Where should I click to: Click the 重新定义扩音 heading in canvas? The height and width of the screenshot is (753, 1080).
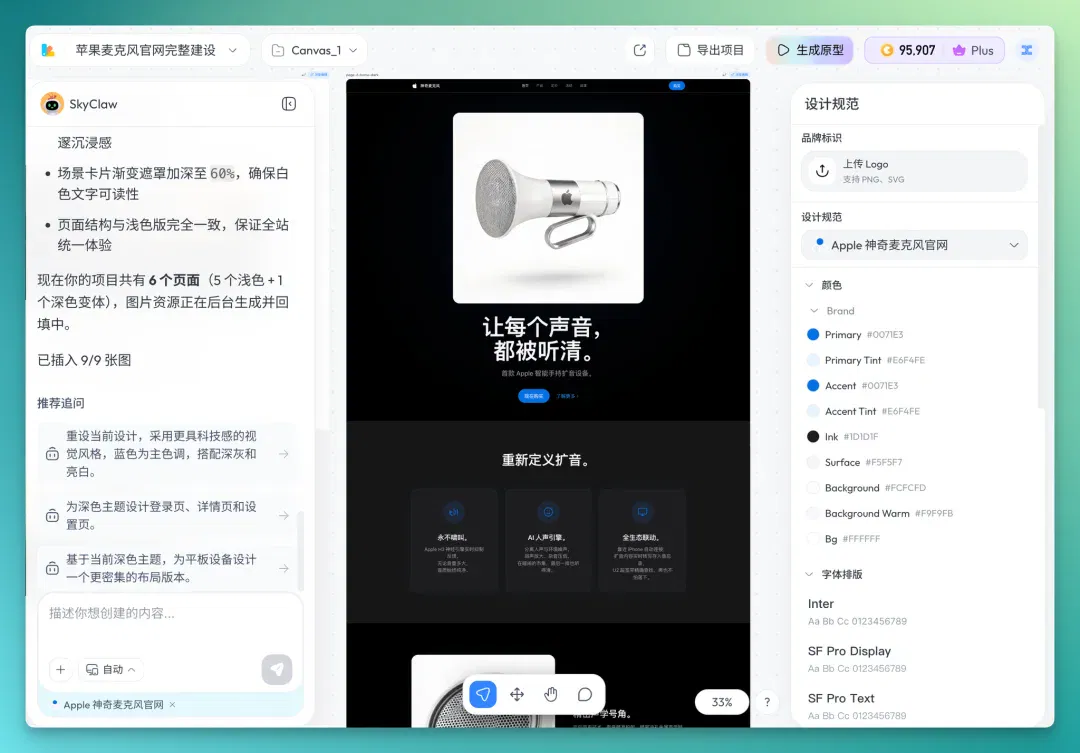[547, 460]
